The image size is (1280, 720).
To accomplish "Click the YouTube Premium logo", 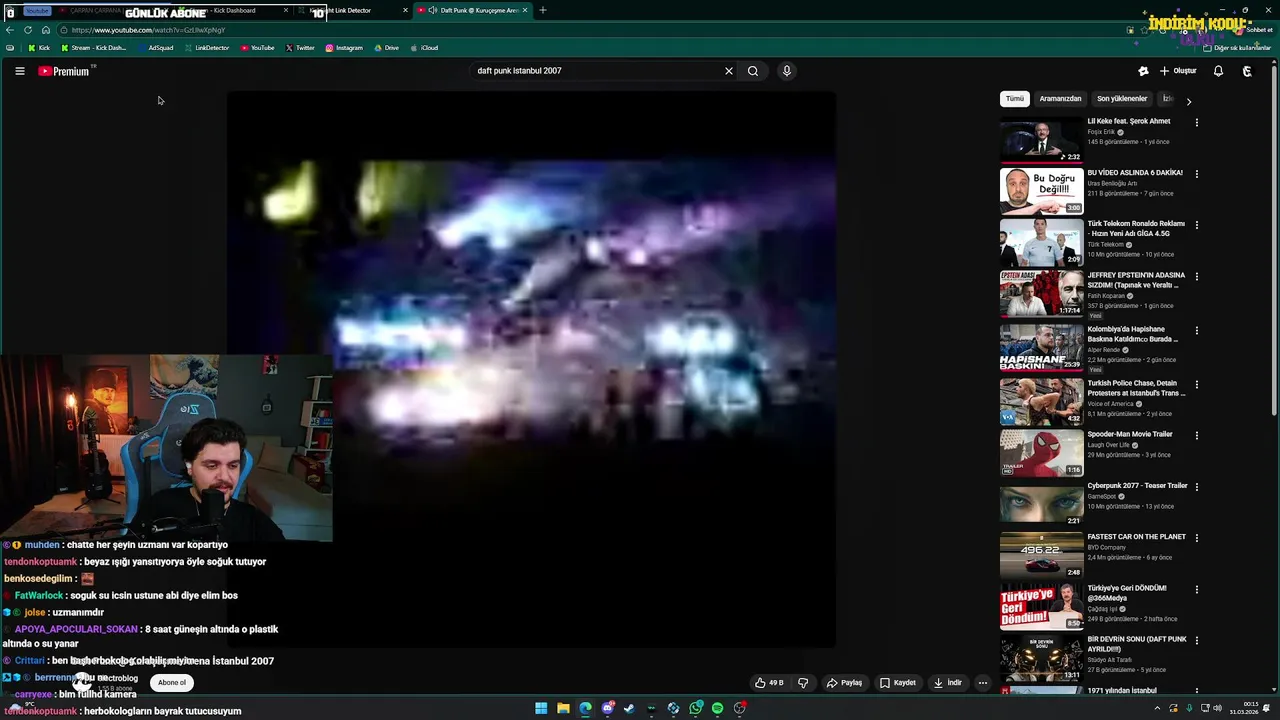I will (65, 71).
